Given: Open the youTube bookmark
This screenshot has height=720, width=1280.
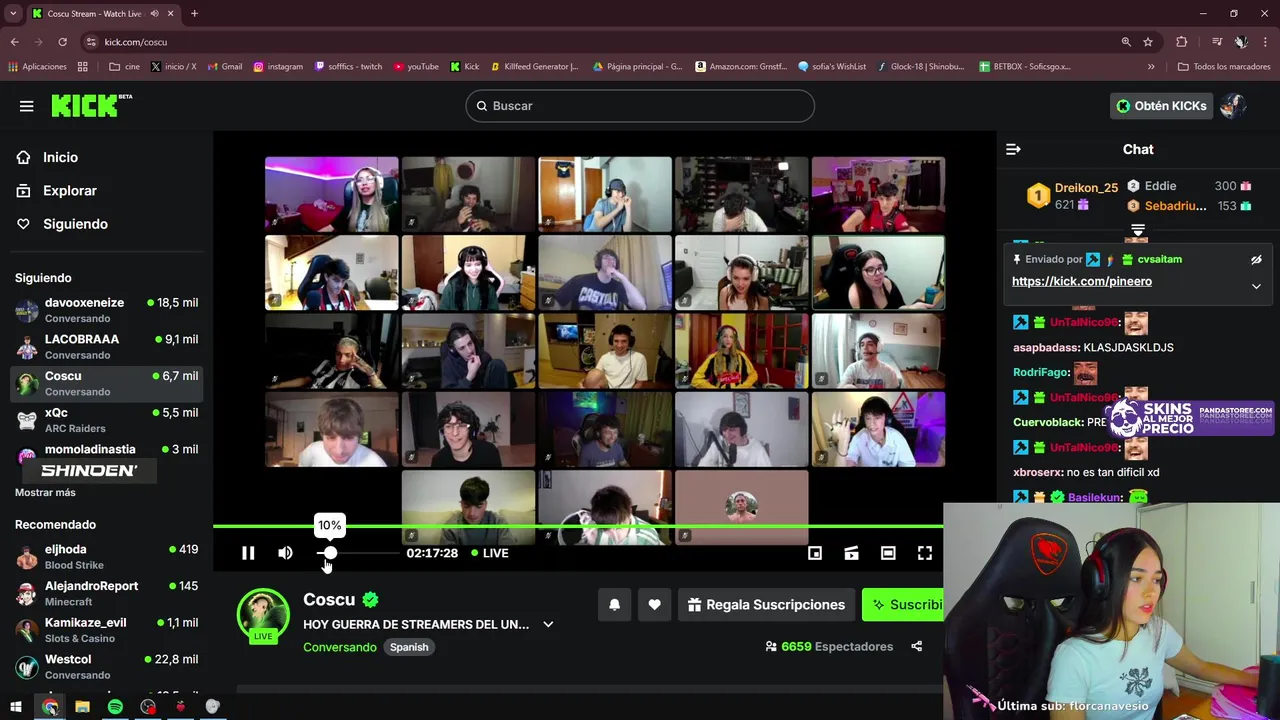Looking at the screenshot, I should click(416, 67).
